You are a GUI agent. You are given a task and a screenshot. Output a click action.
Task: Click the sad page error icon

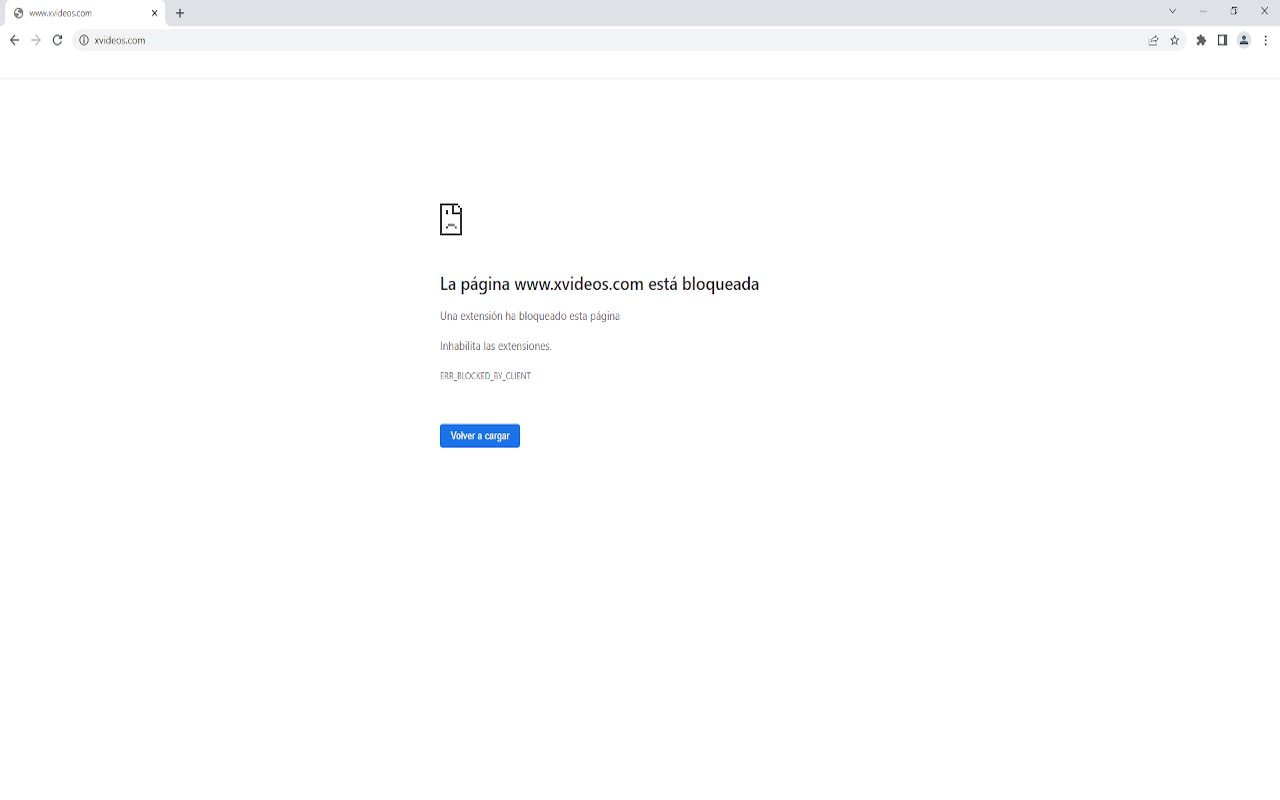point(451,219)
